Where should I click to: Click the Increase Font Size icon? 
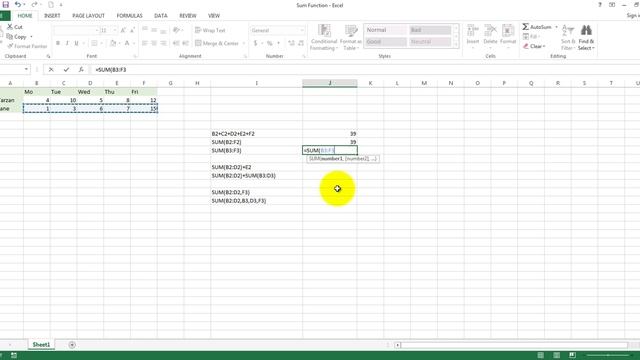coord(123,30)
